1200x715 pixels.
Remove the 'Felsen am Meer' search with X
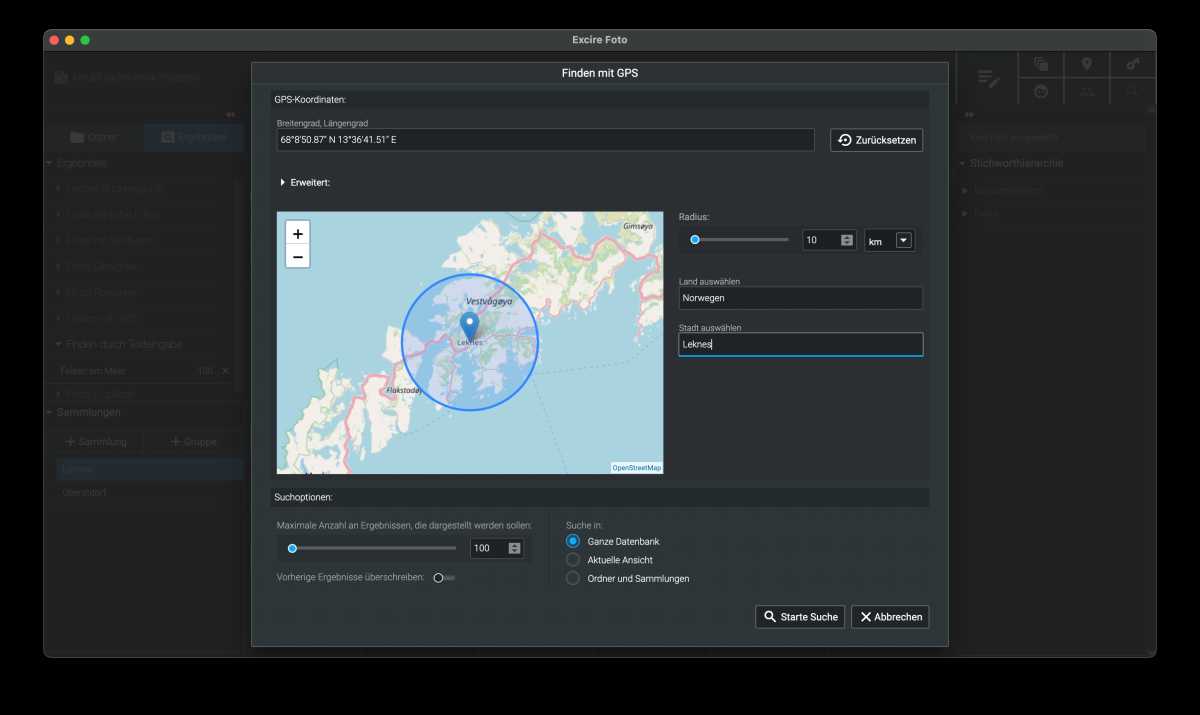click(x=225, y=371)
